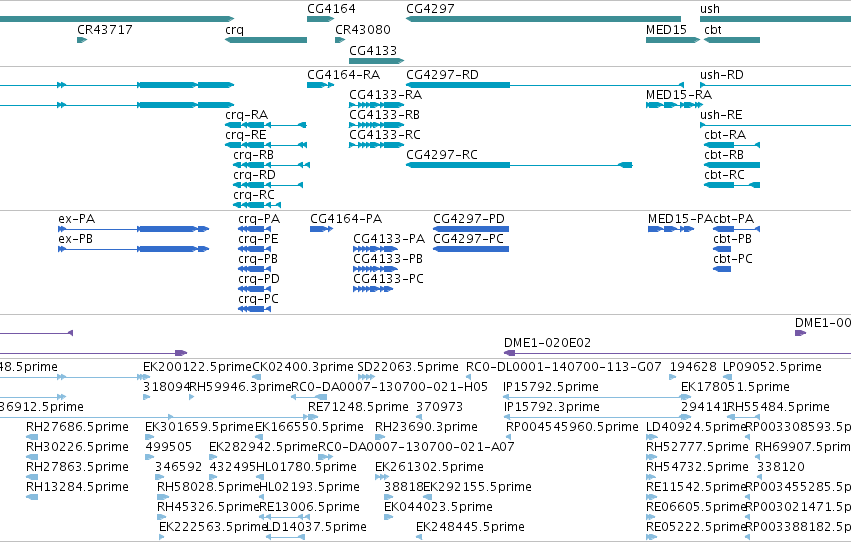Select the RH52777.5prime label
Image resolution: width=851 pixels, height=542 pixels.
[x=697, y=447]
